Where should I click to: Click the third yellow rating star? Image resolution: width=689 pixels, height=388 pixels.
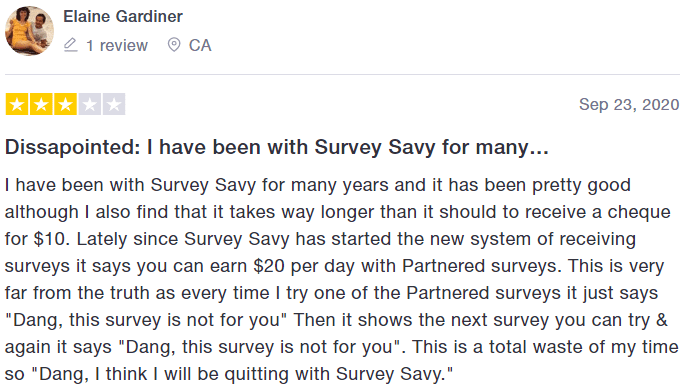(65, 104)
